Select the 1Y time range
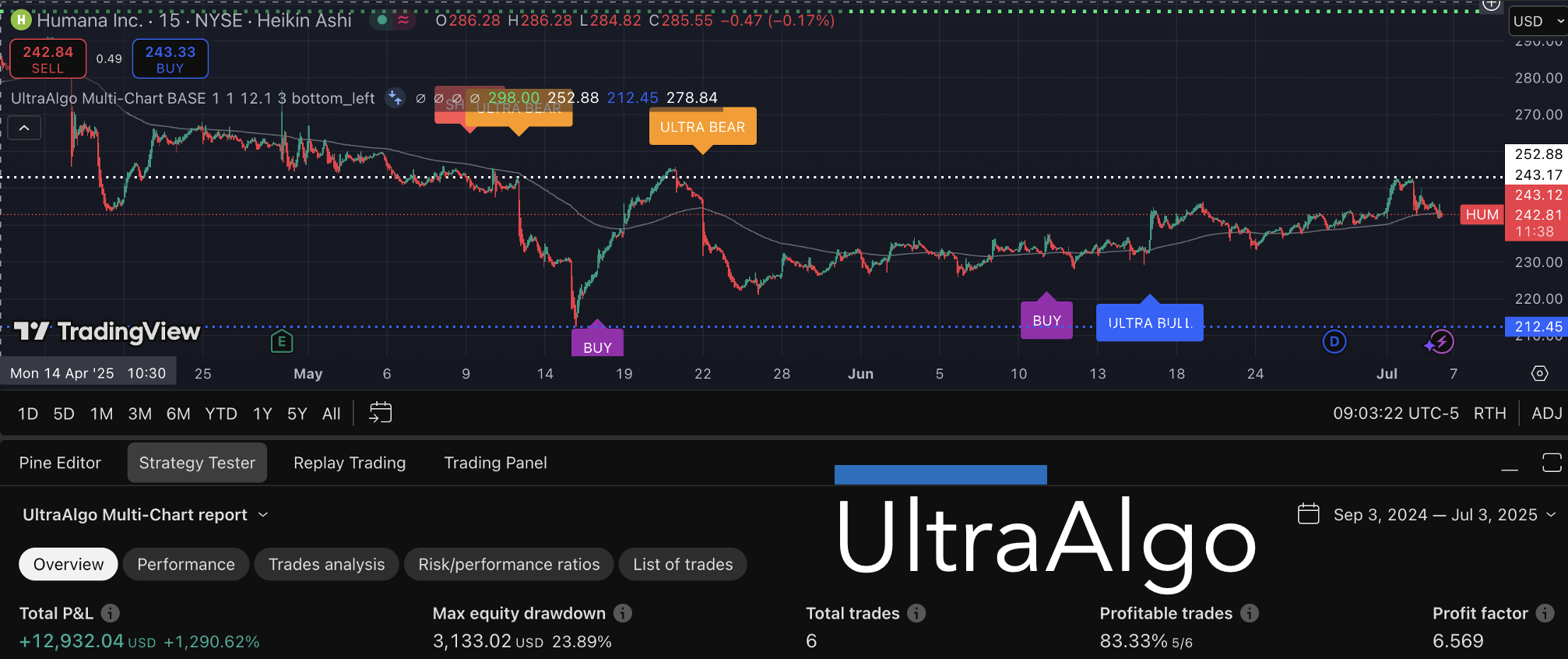The image size is (1568, 659). (x=262, y=414)
